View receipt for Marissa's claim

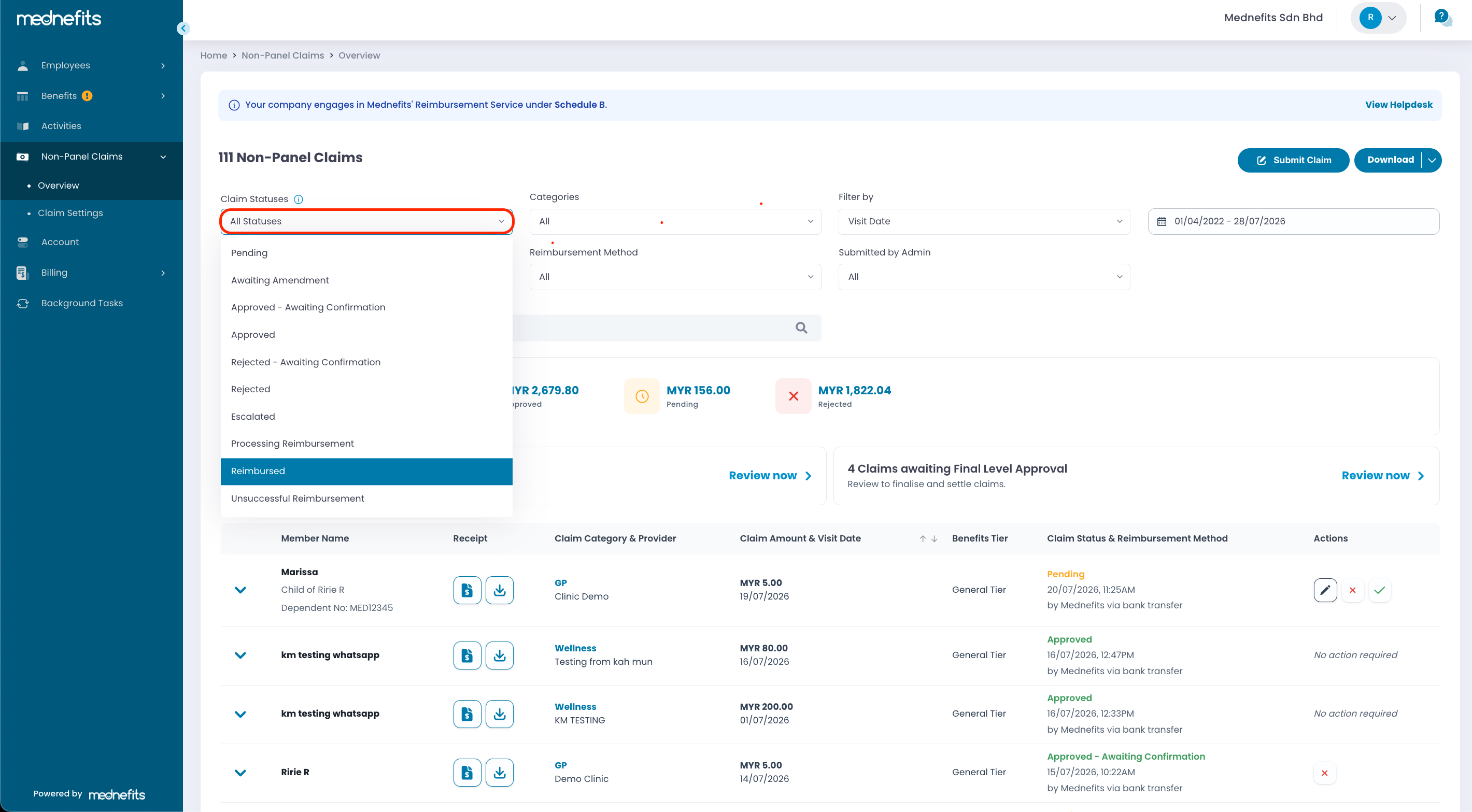[x=467, y=590]
